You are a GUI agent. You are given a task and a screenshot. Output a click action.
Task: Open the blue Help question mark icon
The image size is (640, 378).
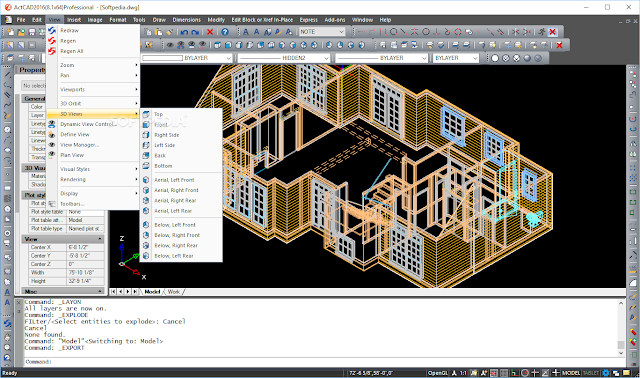225,32
